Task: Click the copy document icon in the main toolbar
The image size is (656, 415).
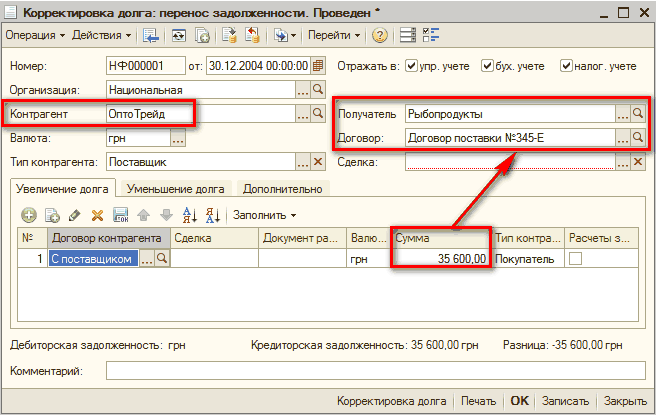Action: pyautogui.click(x=202, y=35)
